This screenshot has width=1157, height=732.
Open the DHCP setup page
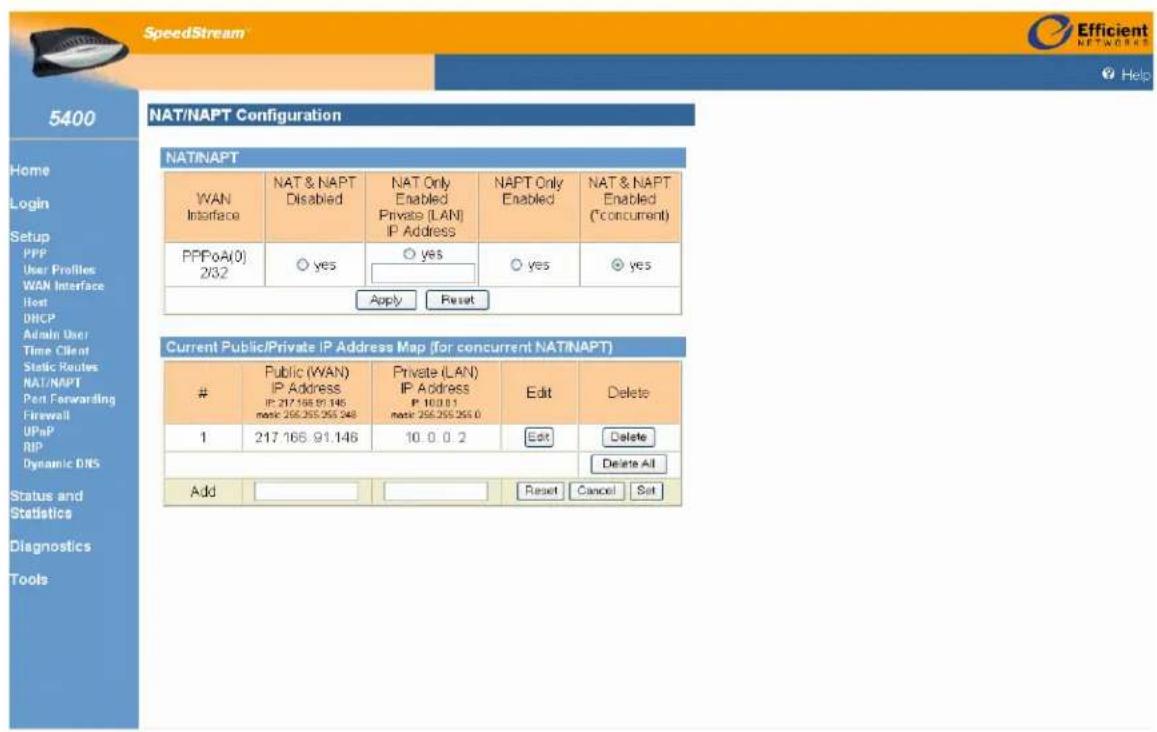click(x=39, y=319)
